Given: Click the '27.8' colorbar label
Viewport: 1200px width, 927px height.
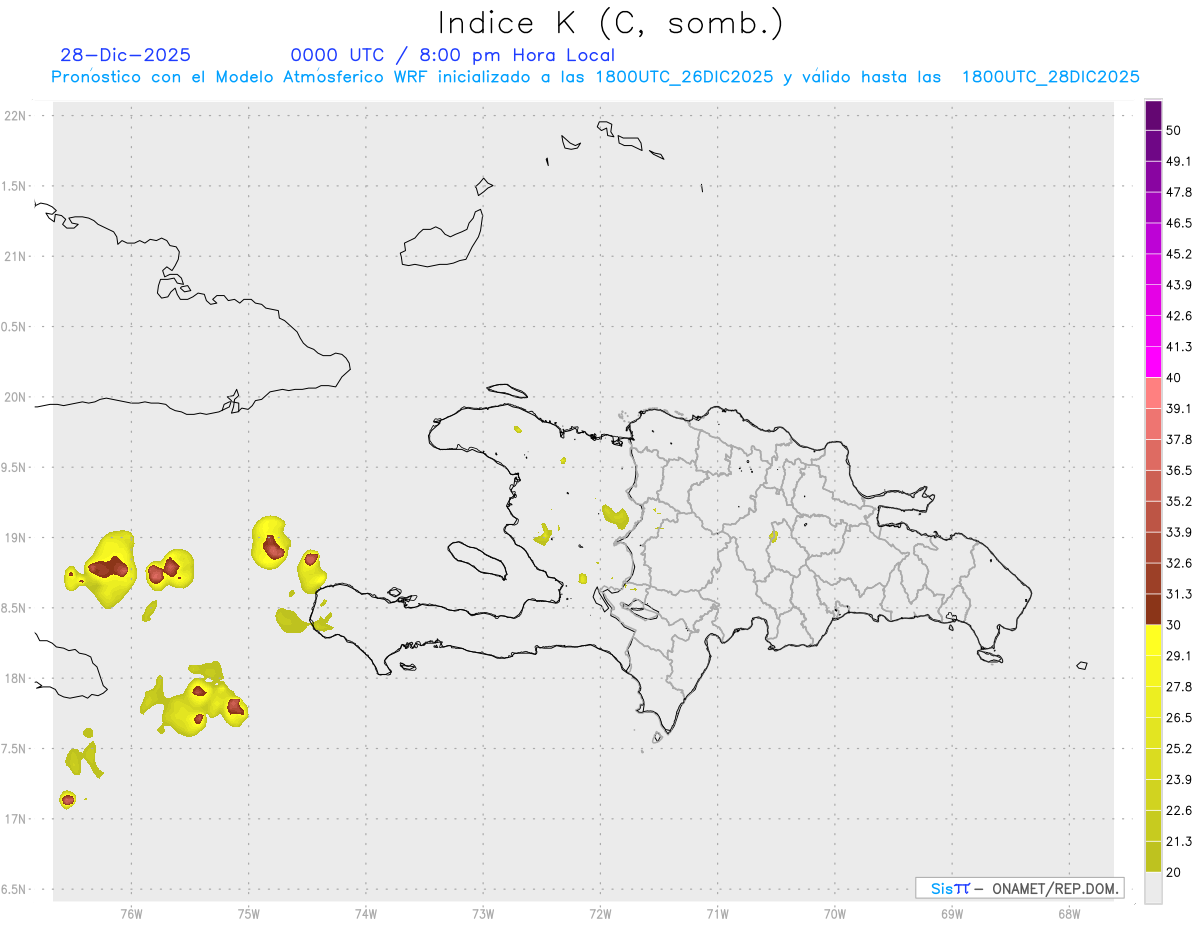Looking at the screenshot, I should (1179, 687).
